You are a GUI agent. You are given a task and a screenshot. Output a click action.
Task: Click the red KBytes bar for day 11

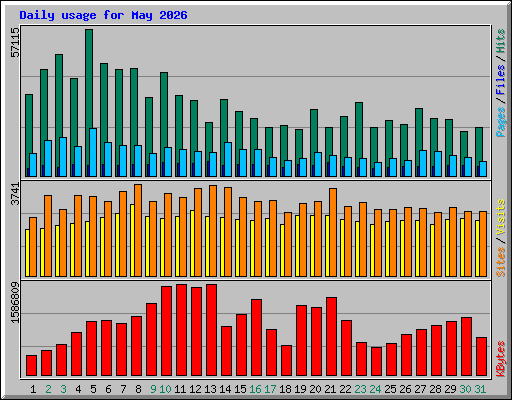click(x=181, y=330)
